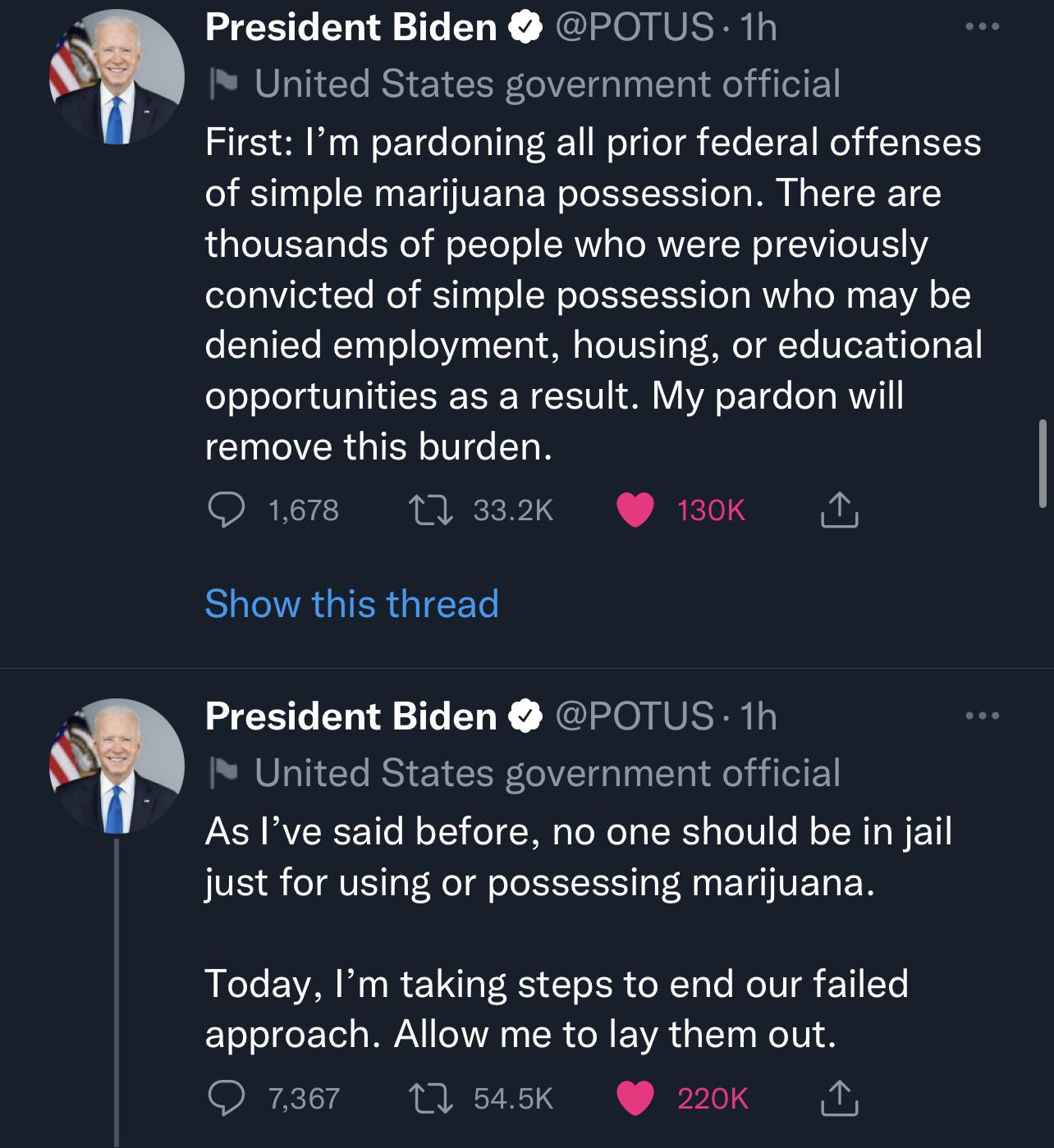Share the pardon tweet via the share icon
This screenshot has height=1148, width=1054.
pyautogui.click(x=839, y=510)
